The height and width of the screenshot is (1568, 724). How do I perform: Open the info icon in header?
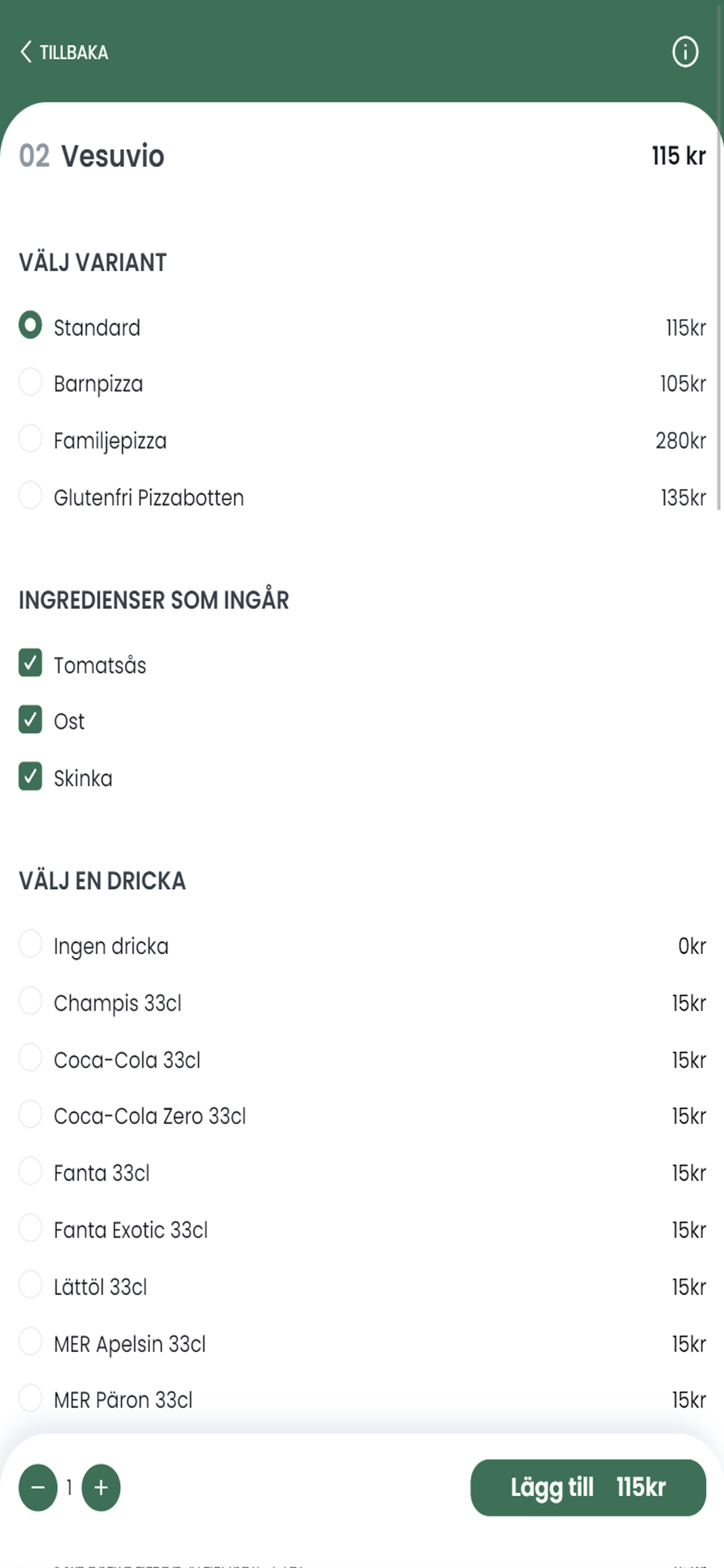(x=685, y=52)
